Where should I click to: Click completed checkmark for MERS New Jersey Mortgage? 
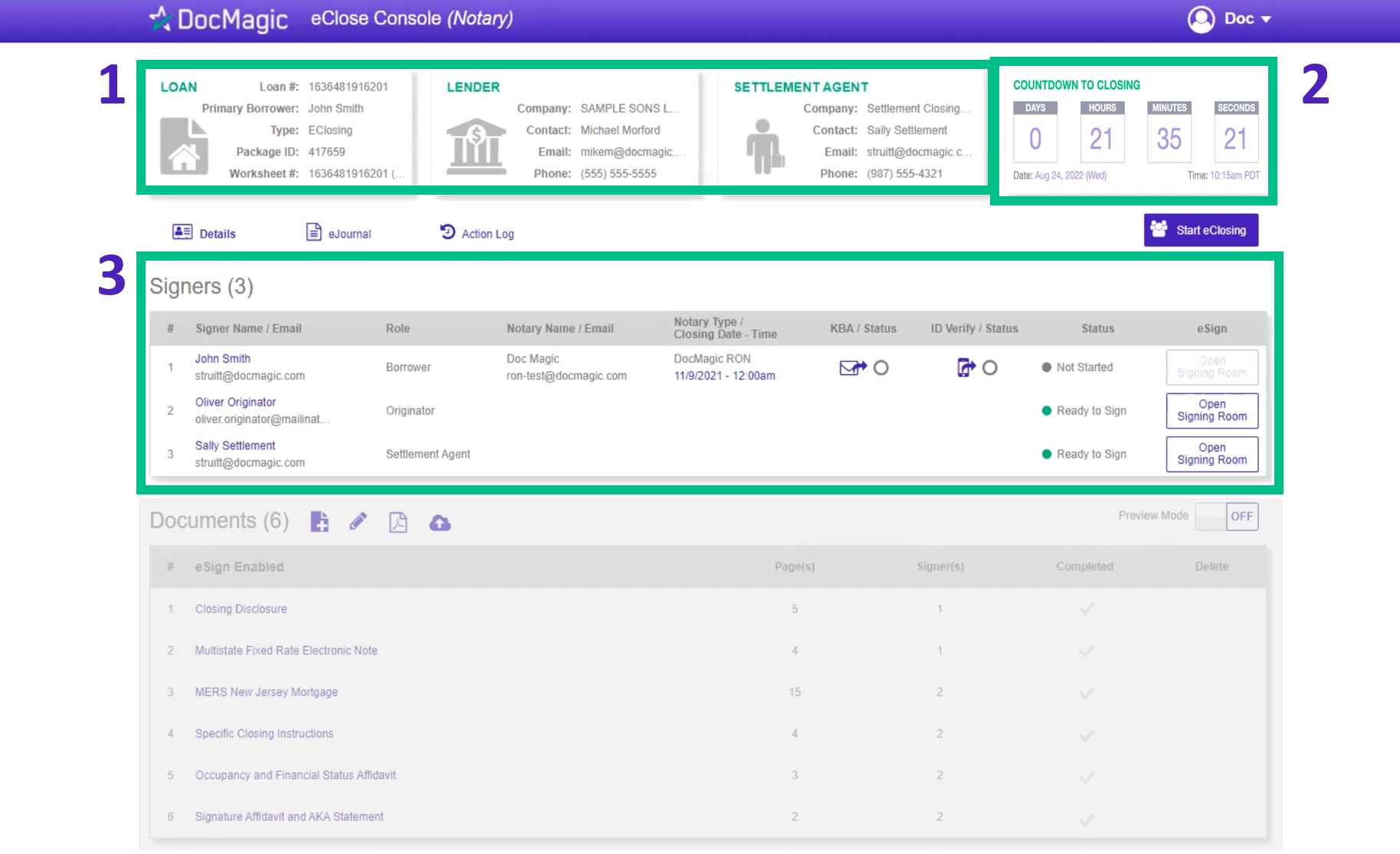(1087, 693)
